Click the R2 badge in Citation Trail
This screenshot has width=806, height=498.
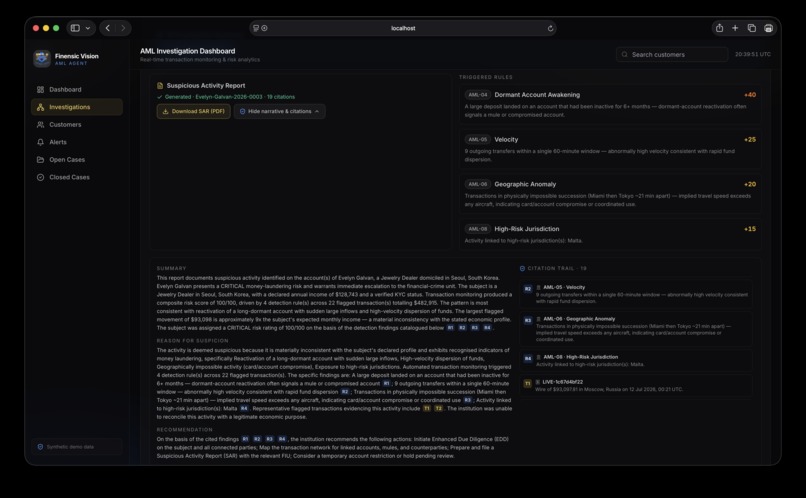pyautogui.click(x=528, y=289)
